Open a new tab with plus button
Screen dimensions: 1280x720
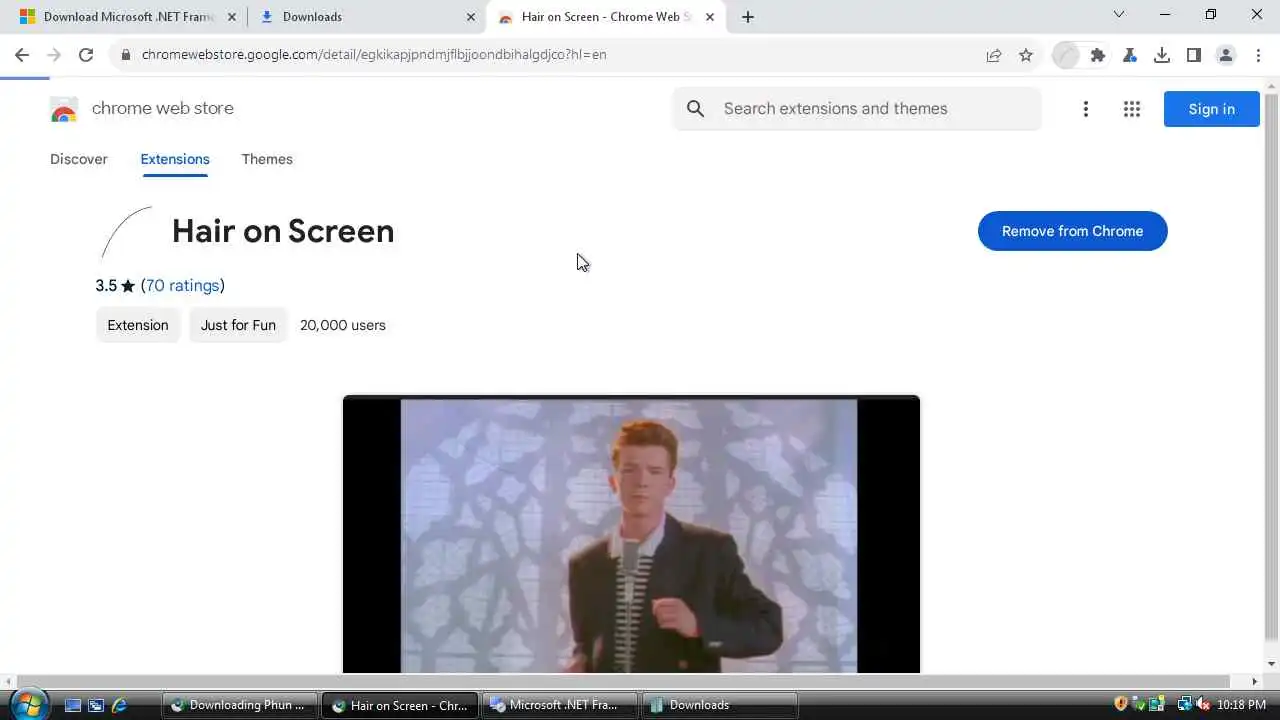point(748,17)
